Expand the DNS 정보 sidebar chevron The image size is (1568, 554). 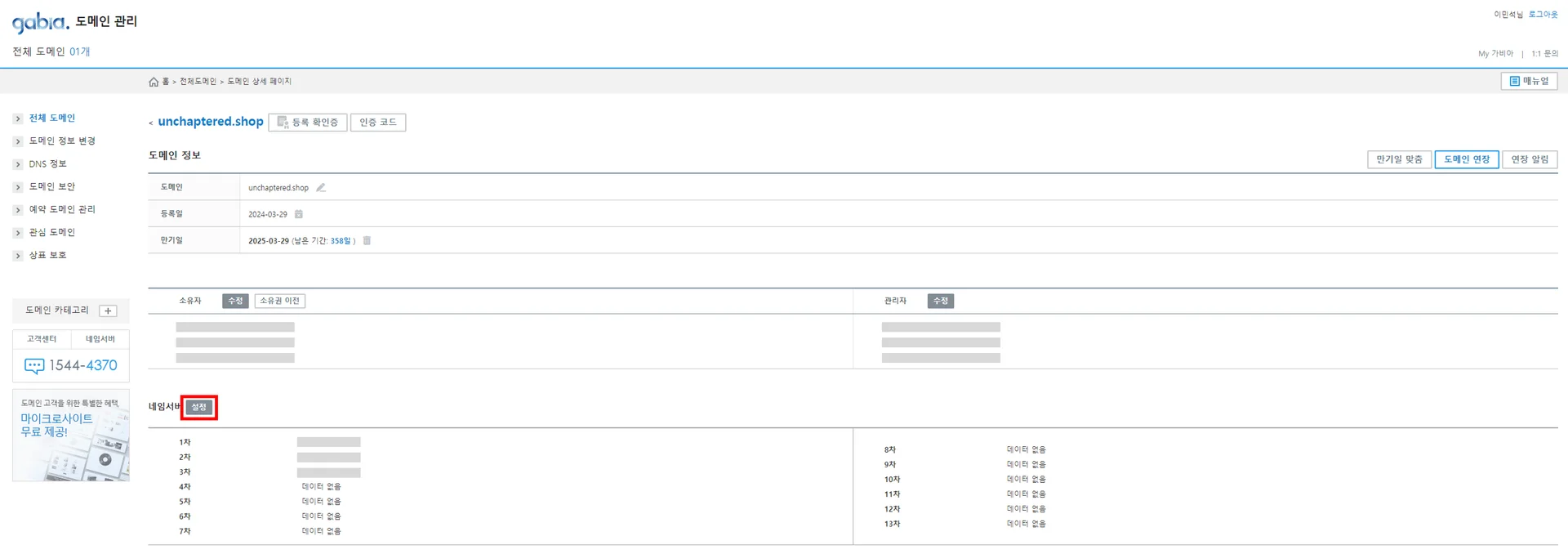(x=17, y=164)
